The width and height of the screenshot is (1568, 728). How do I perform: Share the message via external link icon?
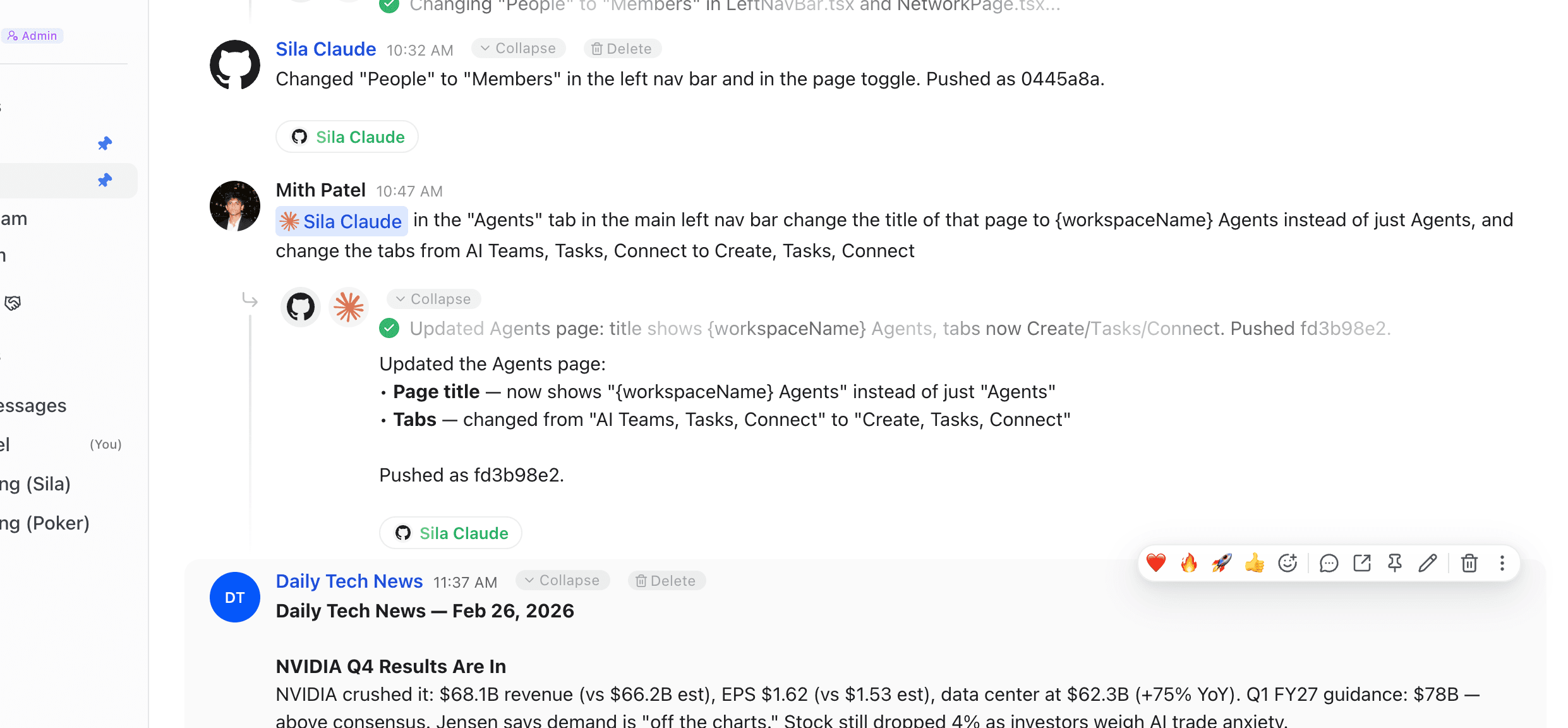point(1362,562)
